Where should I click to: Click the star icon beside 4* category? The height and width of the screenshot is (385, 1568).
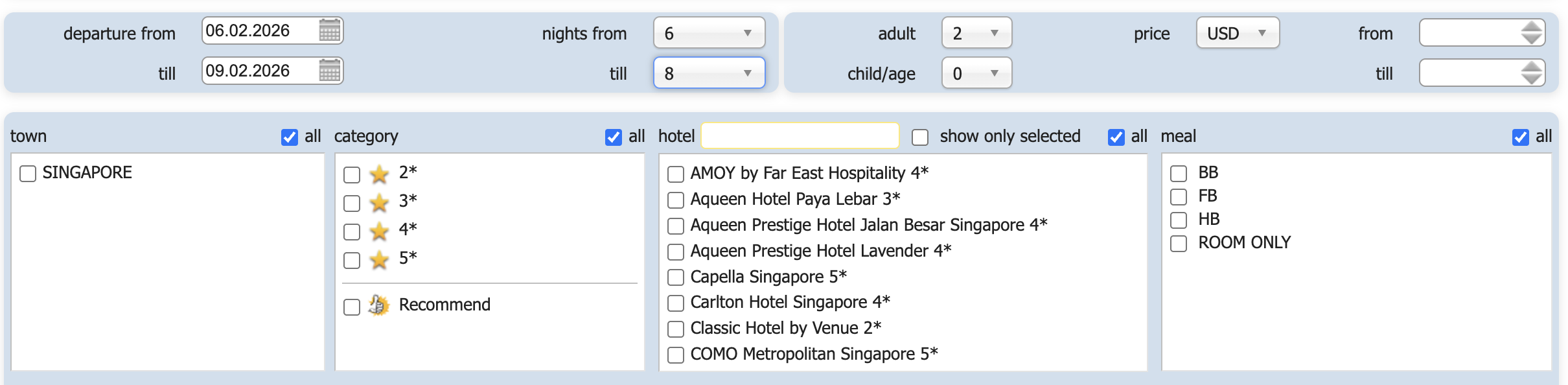click(379, 231)
